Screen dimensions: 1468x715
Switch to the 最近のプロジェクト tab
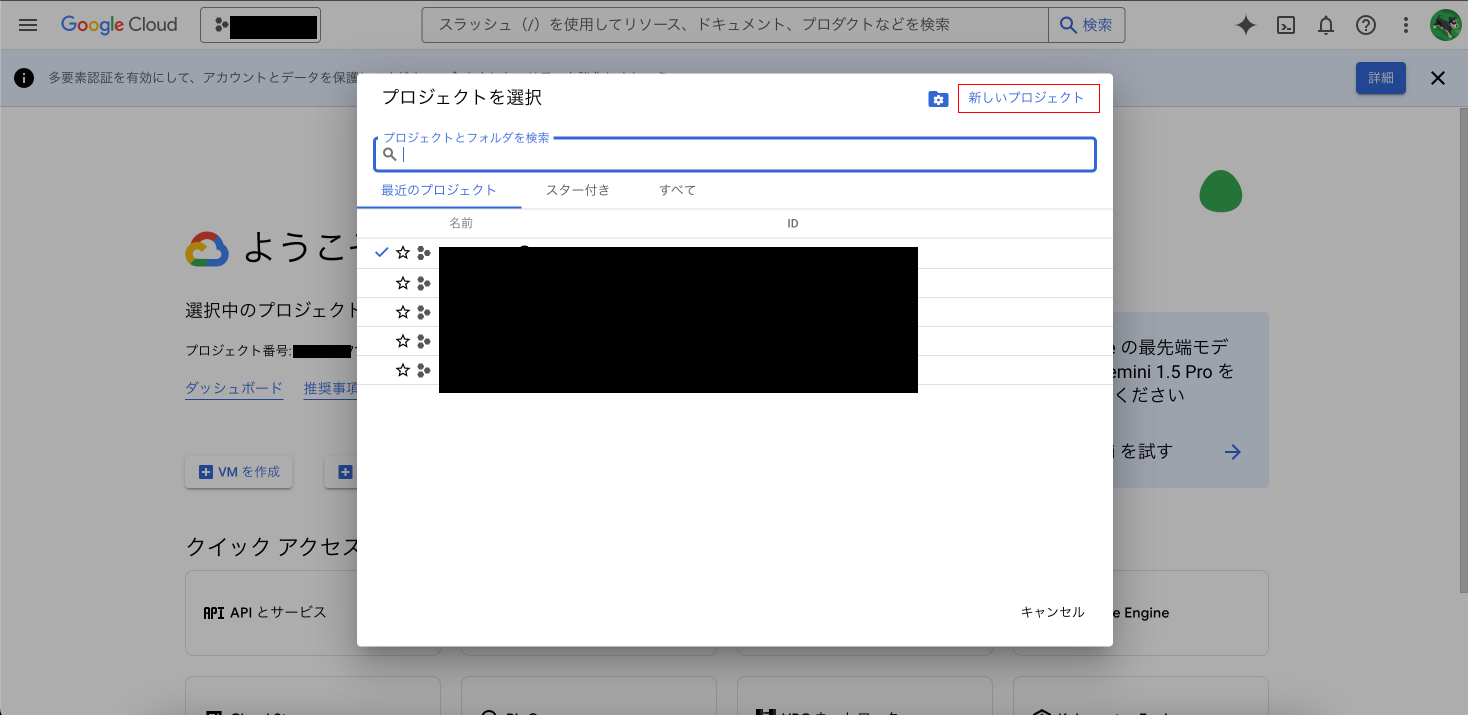439,190
